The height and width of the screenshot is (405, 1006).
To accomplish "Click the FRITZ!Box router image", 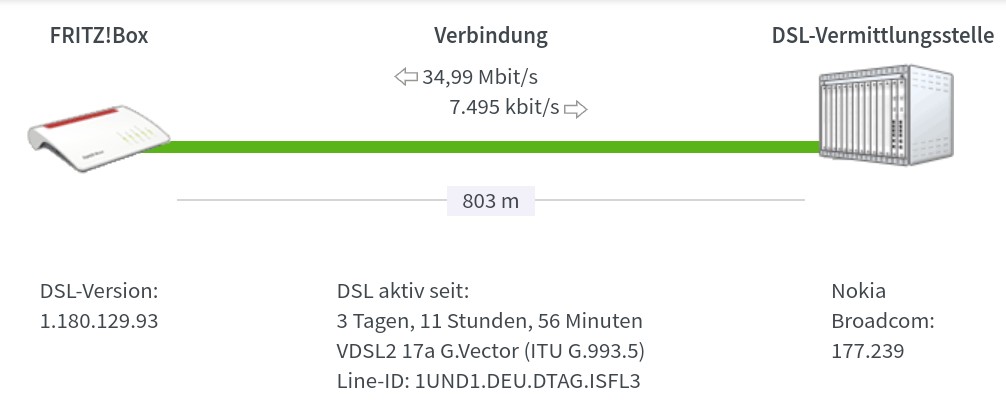I will click(x=99, y=139).
